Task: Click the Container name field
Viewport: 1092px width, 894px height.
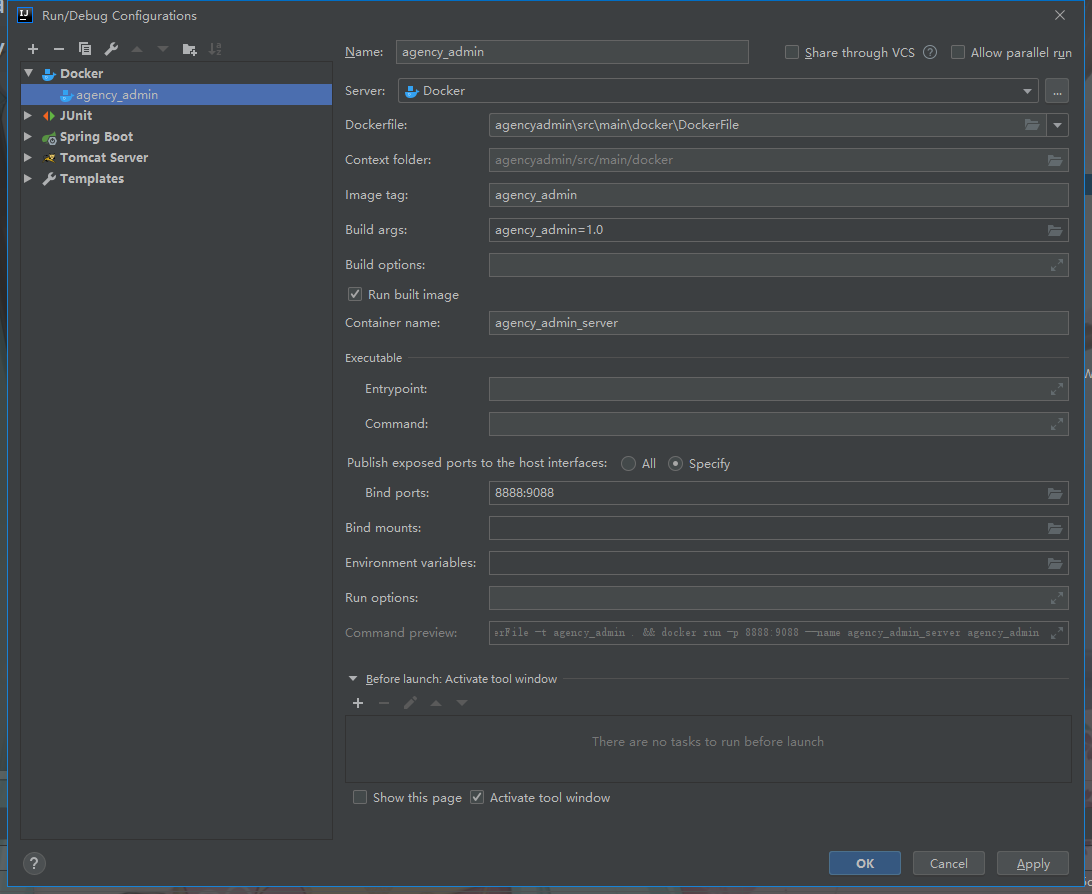Action: click(779, 323)
